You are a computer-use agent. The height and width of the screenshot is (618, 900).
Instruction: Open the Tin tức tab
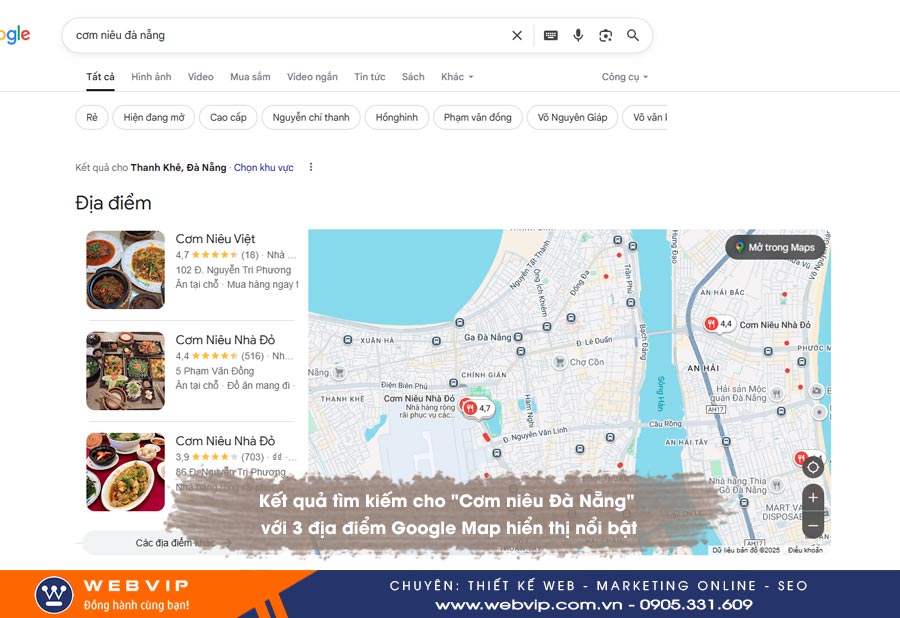tap(370, 77)
